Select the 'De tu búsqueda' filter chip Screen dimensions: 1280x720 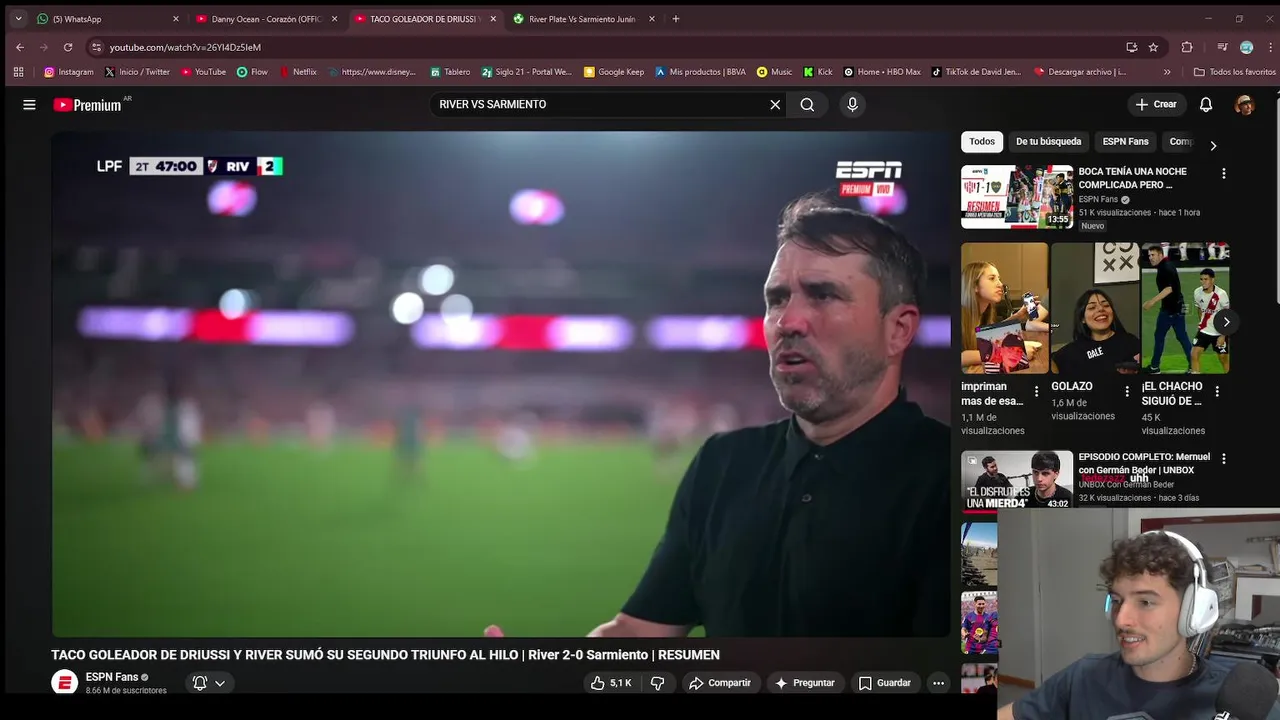[1049, 142]
